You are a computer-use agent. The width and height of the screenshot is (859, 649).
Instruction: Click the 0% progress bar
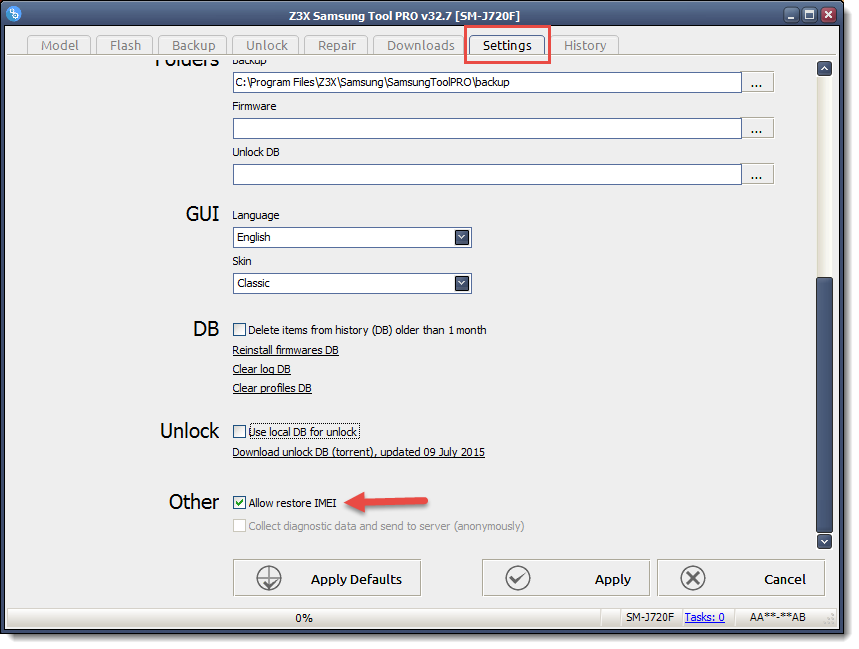pos(304,618)
